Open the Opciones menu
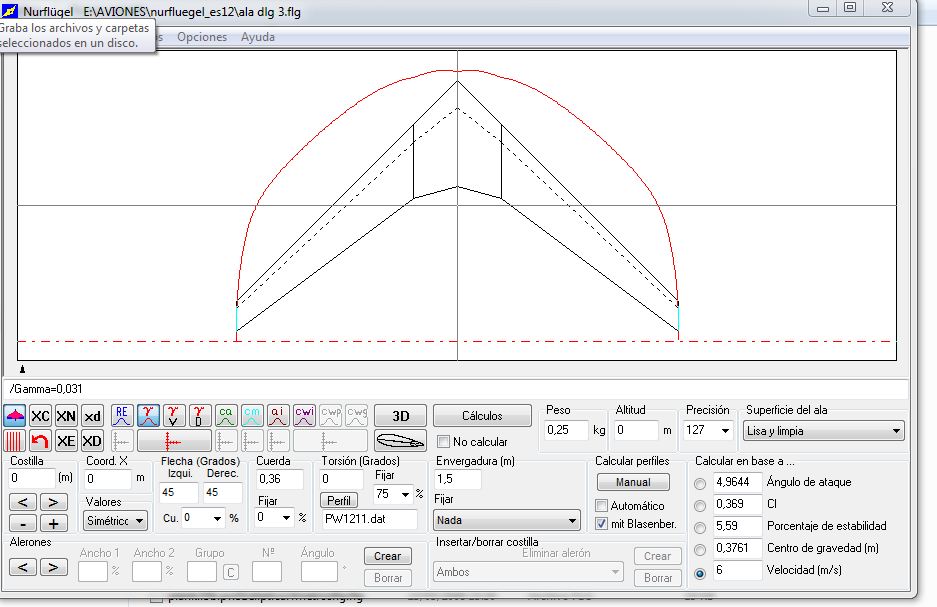937x607 pixels. (202, 37)
